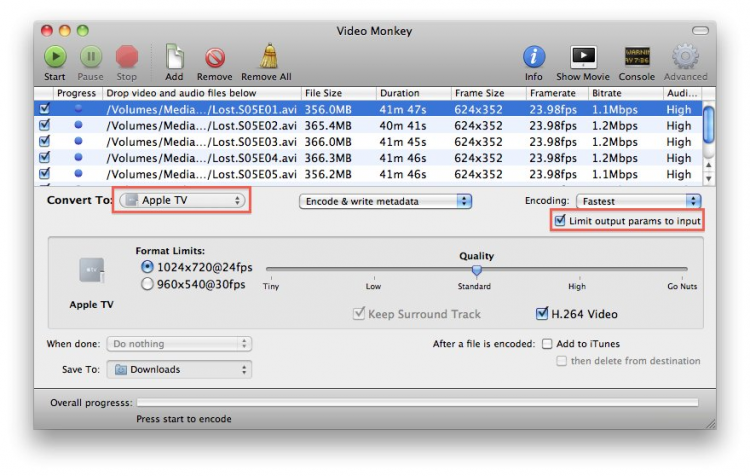Select the Lost.S05E05.avi file path
This screenshot has height=476, width=750.
coord(201,174)
